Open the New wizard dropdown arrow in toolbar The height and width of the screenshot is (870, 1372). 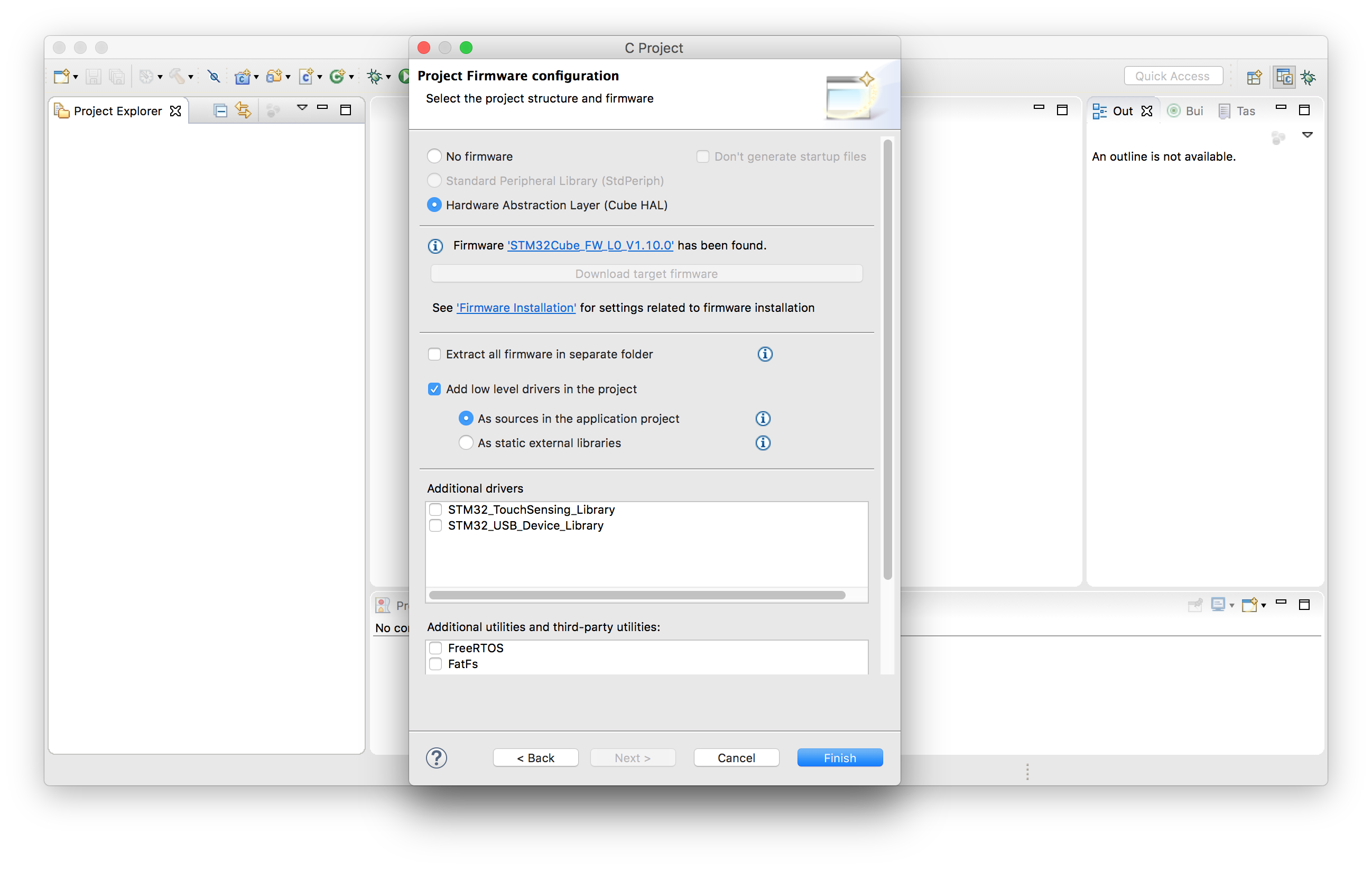(75, 76)
